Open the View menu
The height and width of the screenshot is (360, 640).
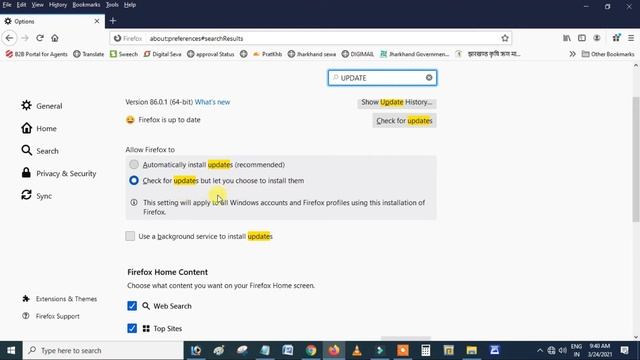click(37, 5)
